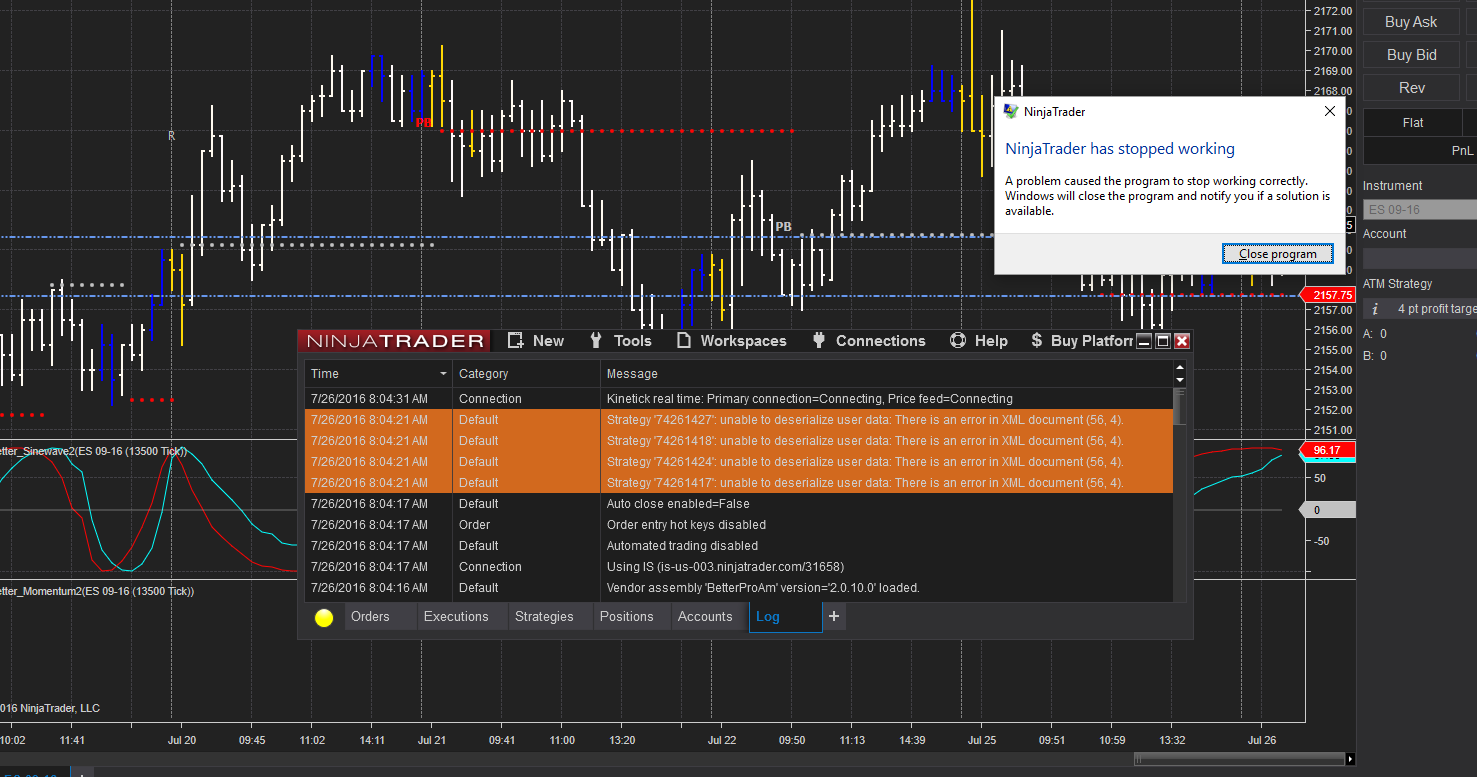
Task: Select the Strategy '74261424' error row
Action: click(738, 462)
